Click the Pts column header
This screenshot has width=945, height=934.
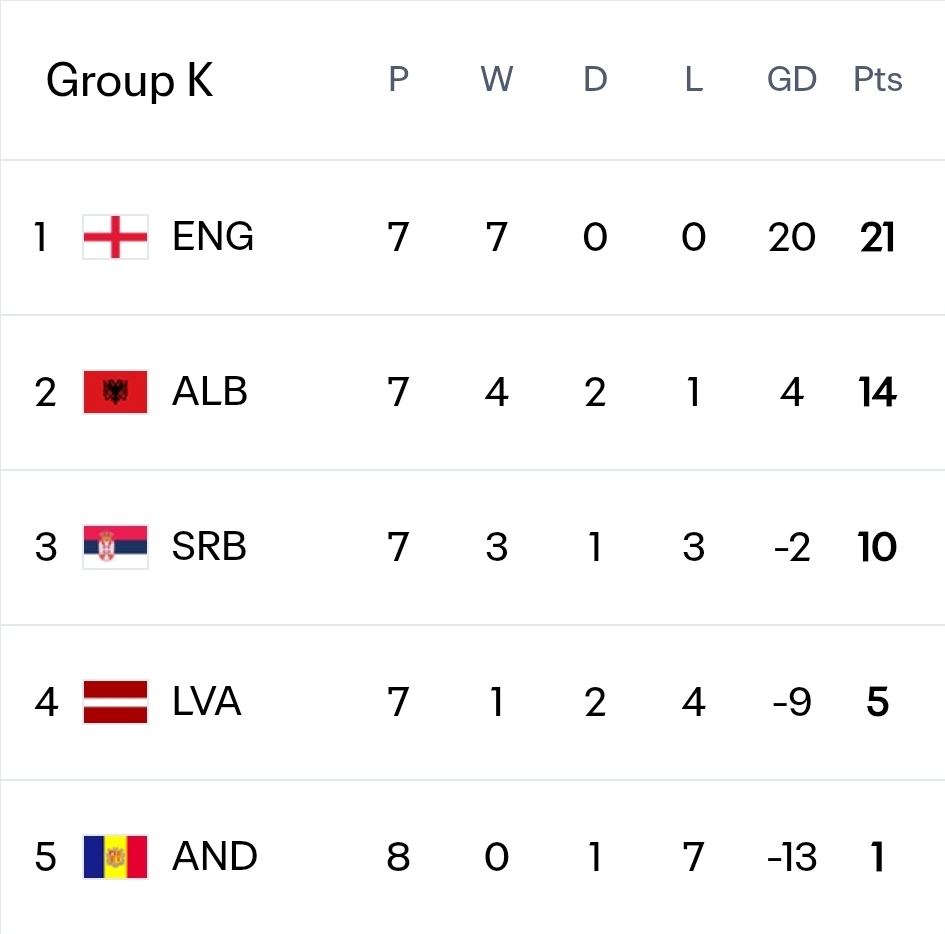878,80
